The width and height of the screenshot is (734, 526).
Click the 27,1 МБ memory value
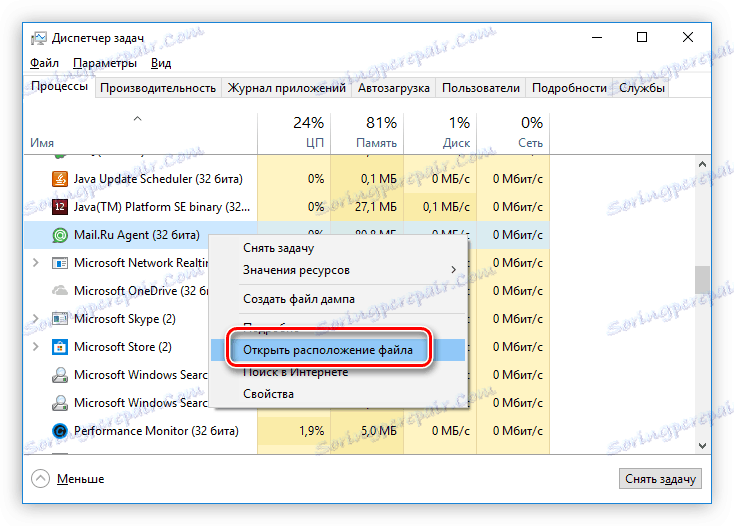[375, 207]
